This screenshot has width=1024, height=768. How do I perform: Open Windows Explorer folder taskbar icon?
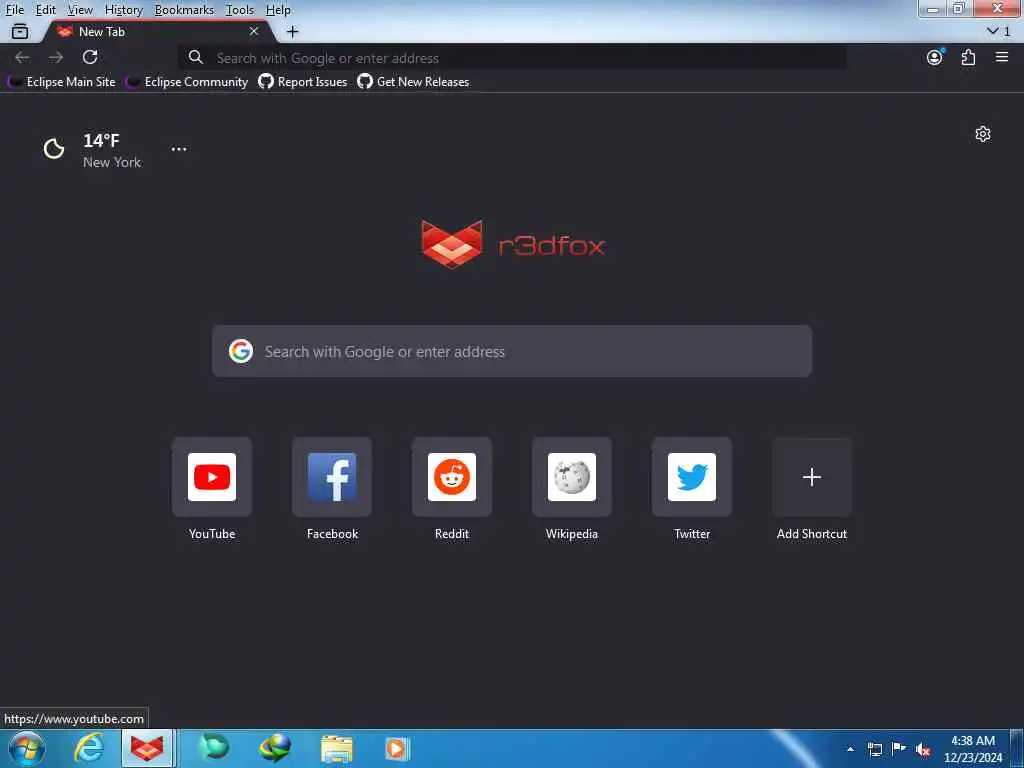coord(336,749)
